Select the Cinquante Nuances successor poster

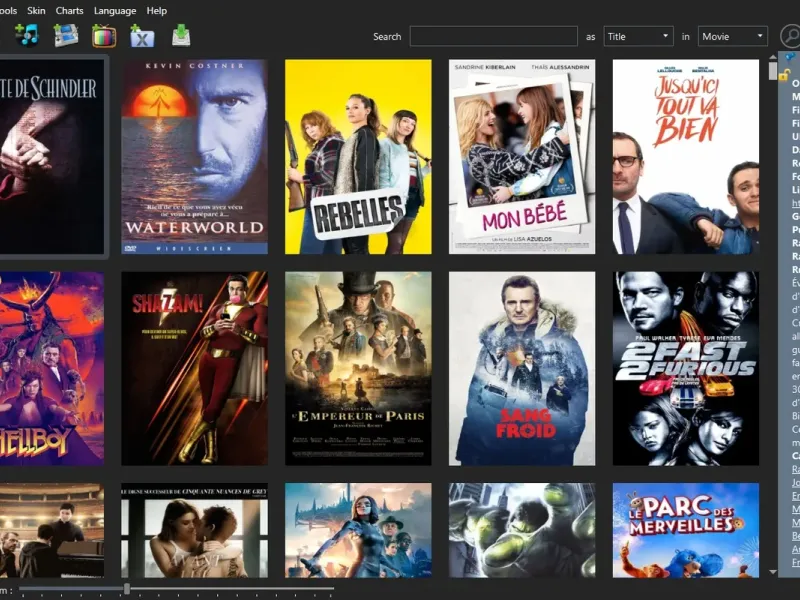click(x=194, y=531)
